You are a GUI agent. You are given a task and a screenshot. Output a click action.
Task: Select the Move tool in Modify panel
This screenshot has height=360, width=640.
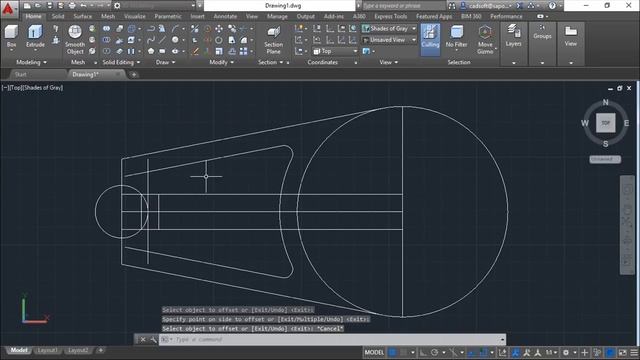[x=219, y=29]
